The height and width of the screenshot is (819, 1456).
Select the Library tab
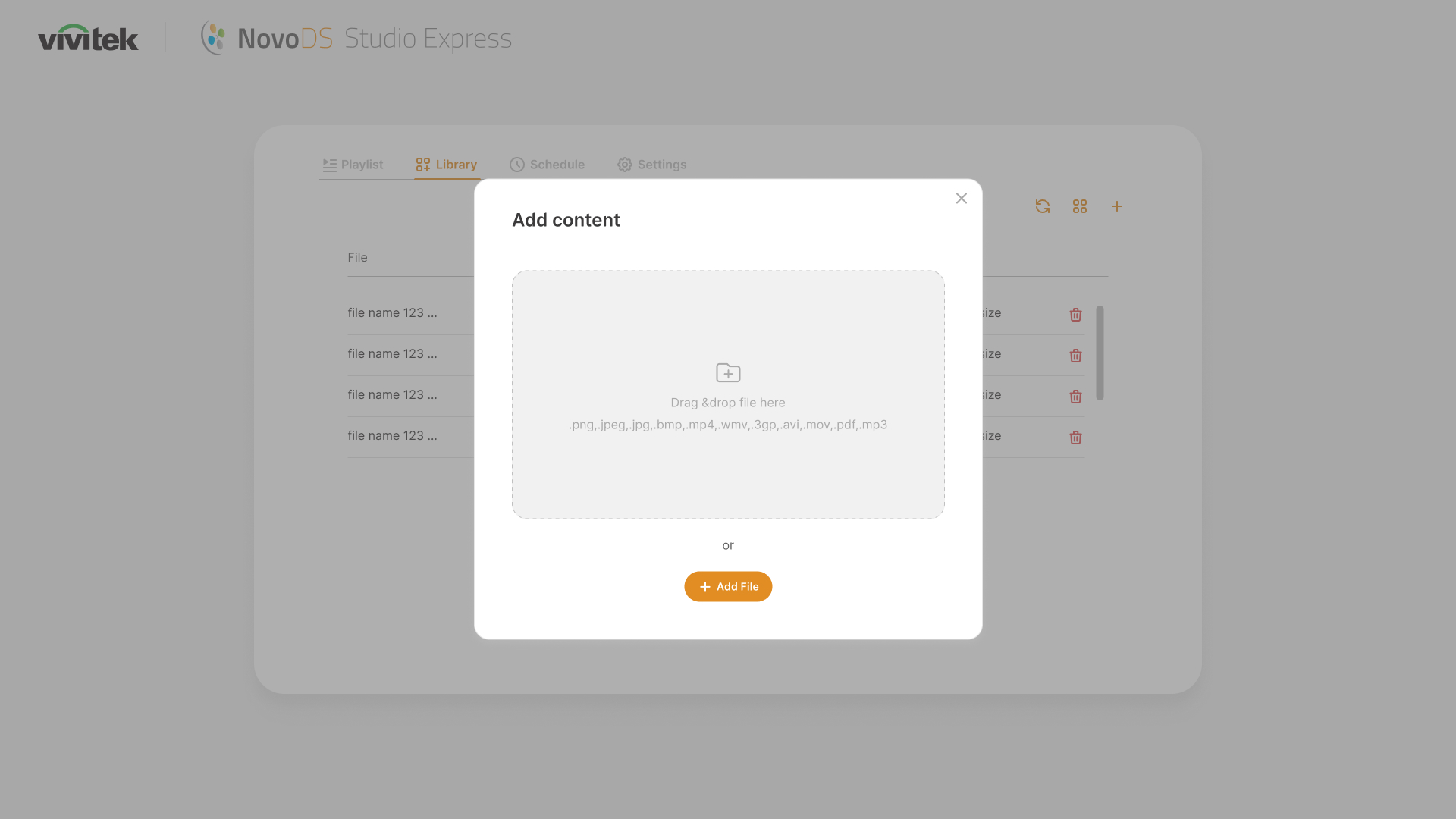click(x=447, y=165)
